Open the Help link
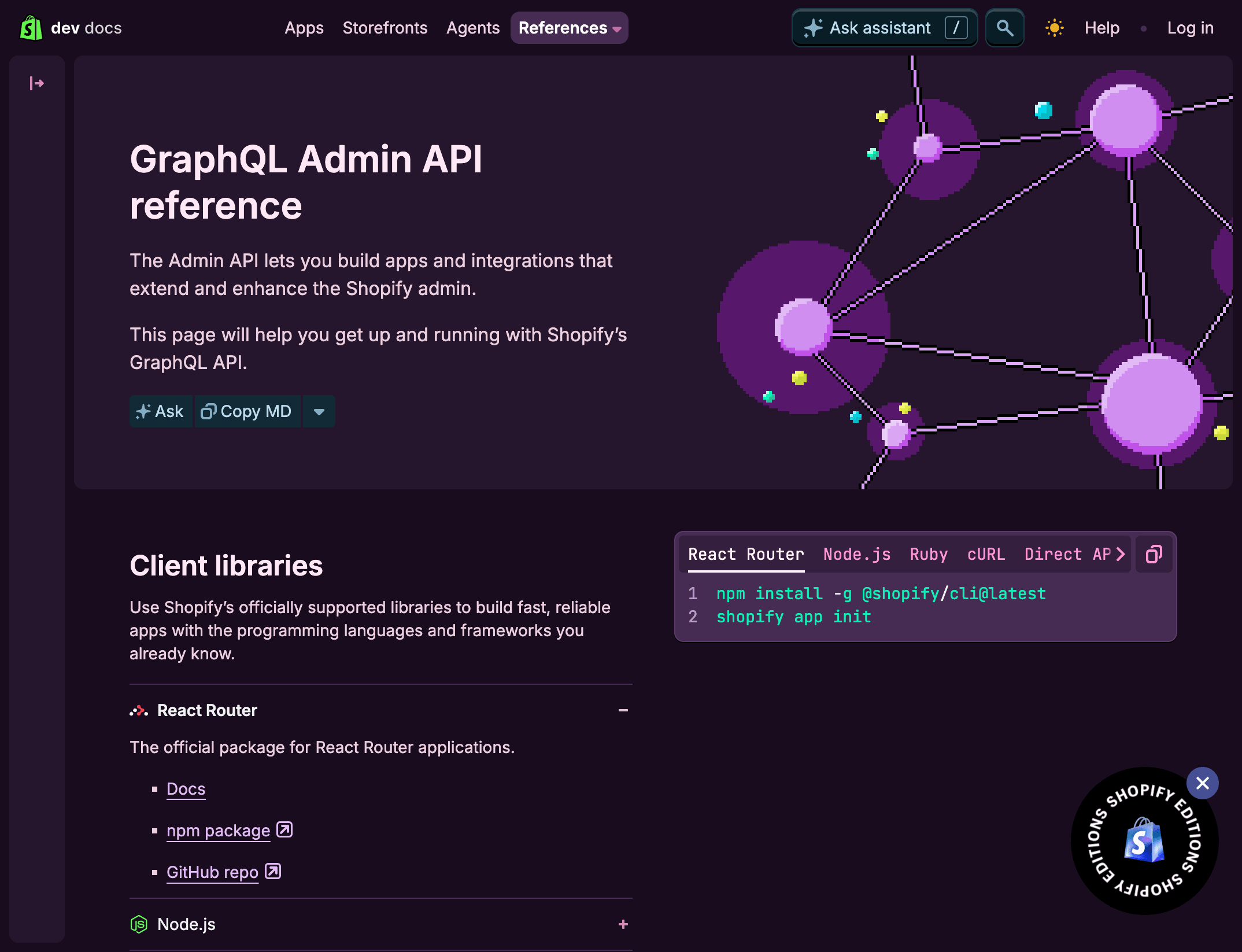 point(1102,28)
